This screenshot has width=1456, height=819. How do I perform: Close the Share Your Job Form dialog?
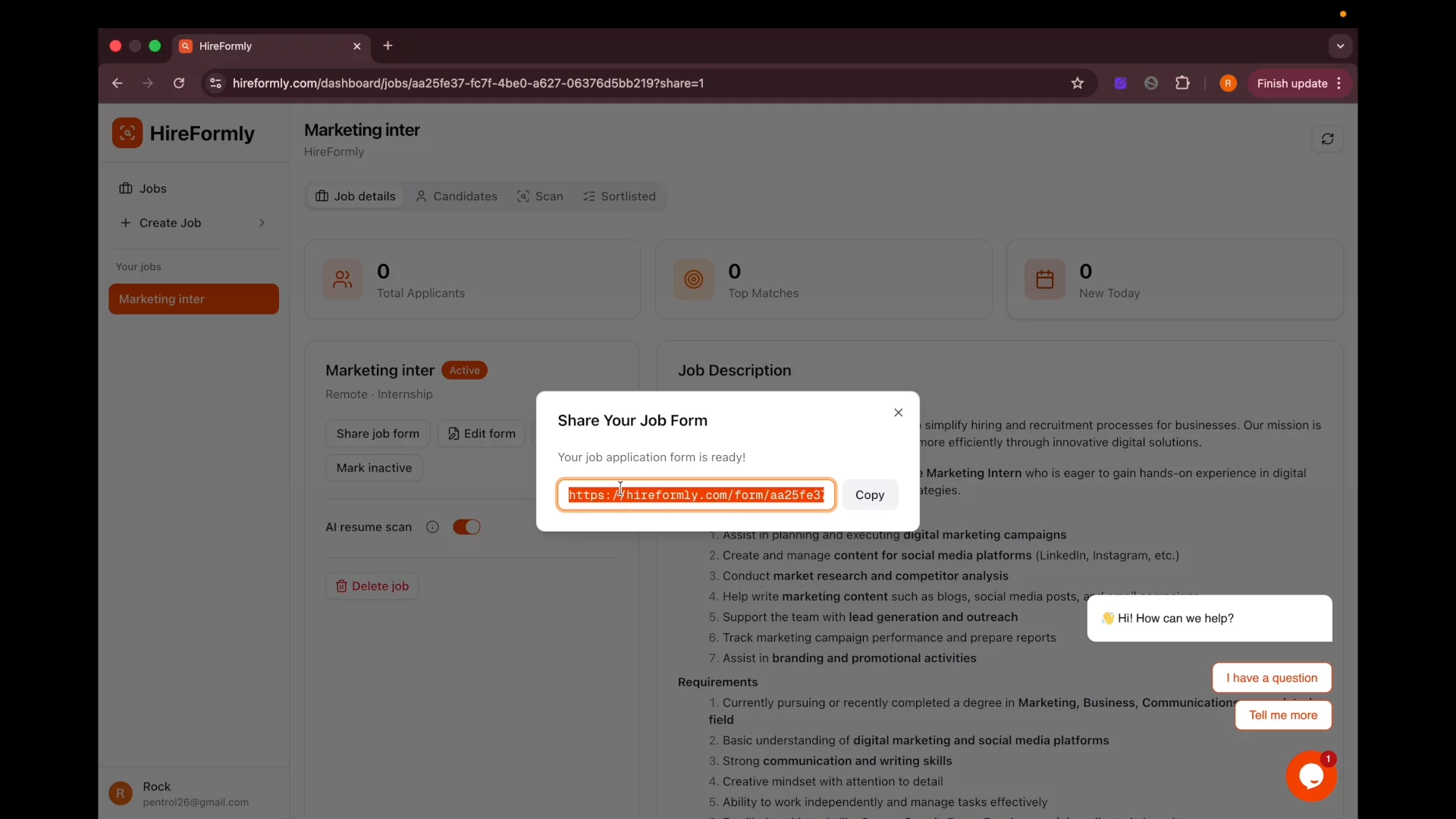pyautogui.click(x=898, y=413)
